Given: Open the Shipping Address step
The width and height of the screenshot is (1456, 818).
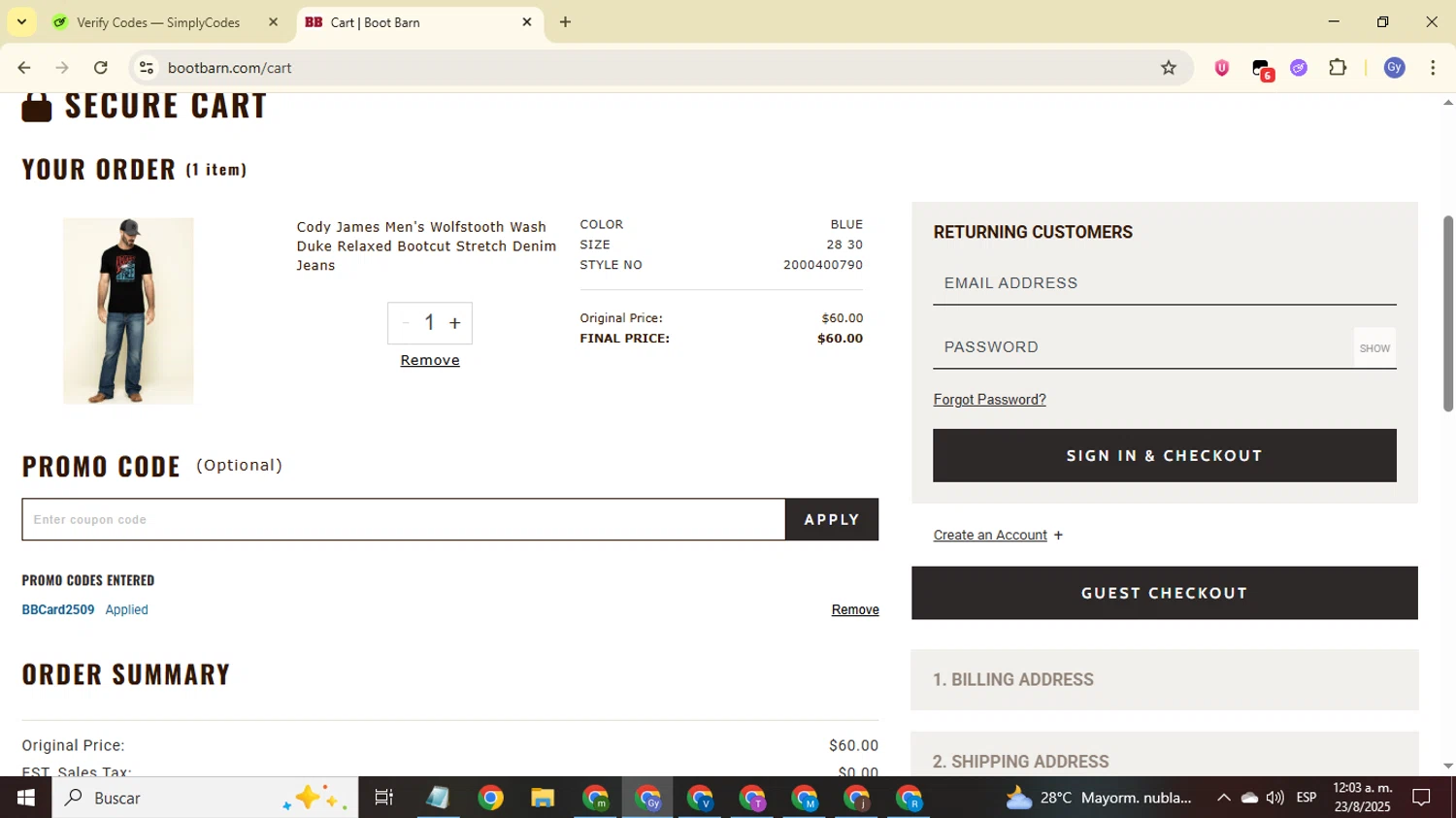Looking at the screenshot, I should coord(1165,755).
